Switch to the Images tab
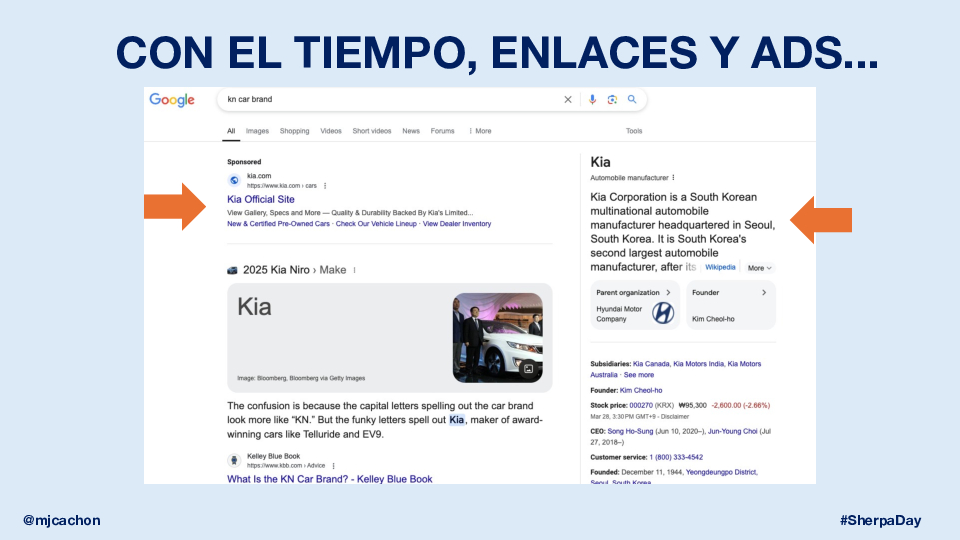The width and height of the screenshot is (960, 540). [x=257, y=131]
